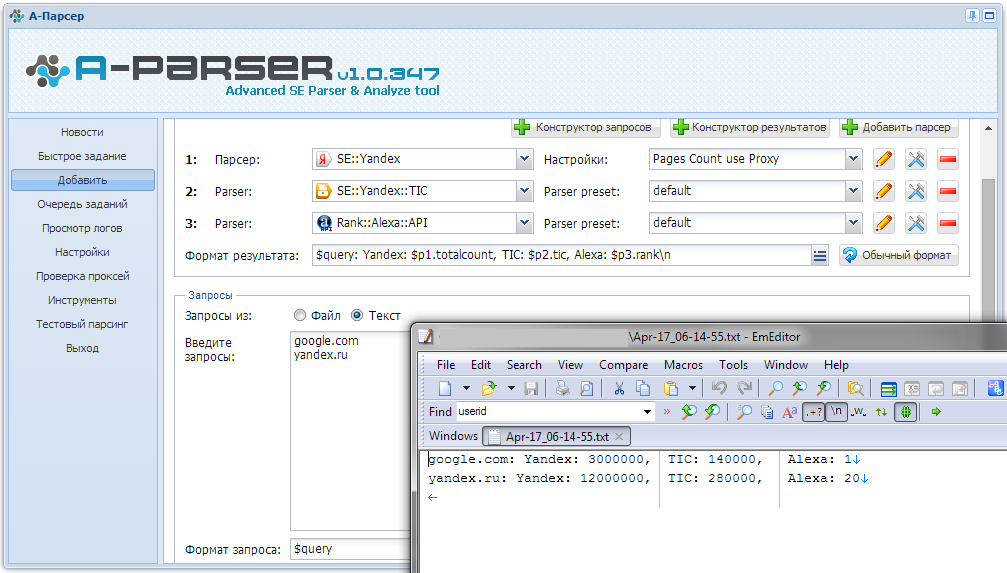Open the Rank::Alexa::API parser dropdown
This screenshot has height=573, width=1007.
coord(525,223)
